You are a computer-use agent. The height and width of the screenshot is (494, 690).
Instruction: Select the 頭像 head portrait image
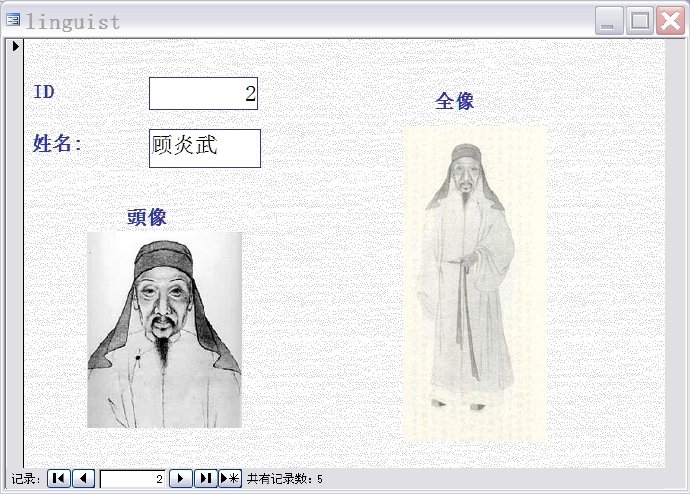165,330
